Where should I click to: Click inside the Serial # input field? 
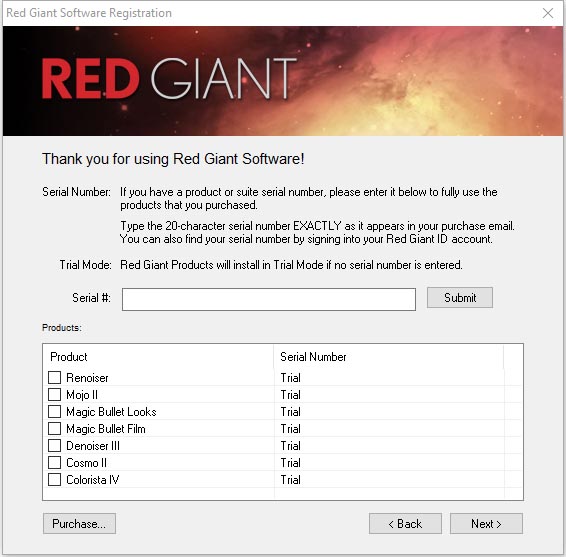coord(269,299)
